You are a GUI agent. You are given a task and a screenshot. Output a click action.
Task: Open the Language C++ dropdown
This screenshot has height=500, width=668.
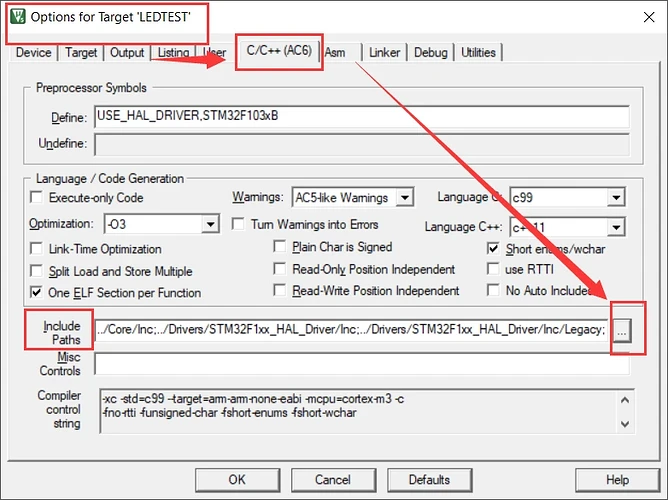click(x=616, y=228)
